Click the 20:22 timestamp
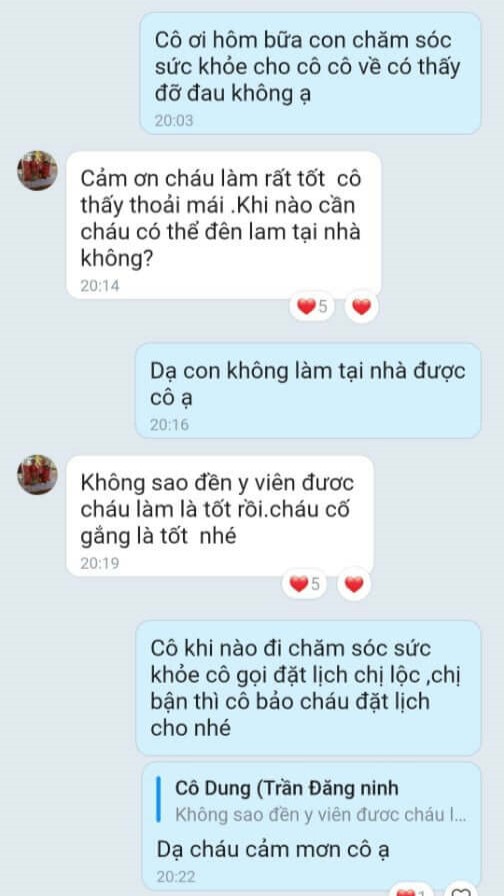The image size is (504, 896). click(x=176, y=877)
